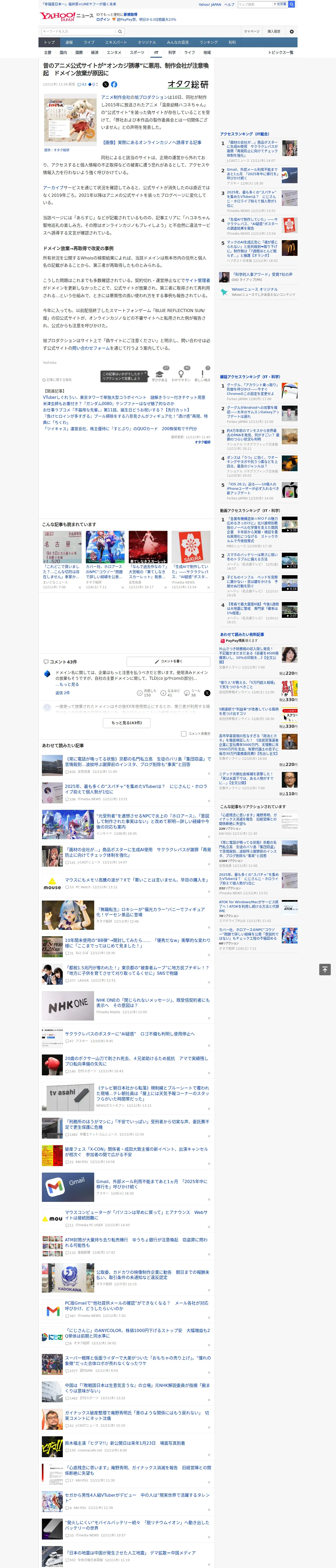Click うーん reaction on first comment
This screenshot has height=1568, width=336.
187,693
